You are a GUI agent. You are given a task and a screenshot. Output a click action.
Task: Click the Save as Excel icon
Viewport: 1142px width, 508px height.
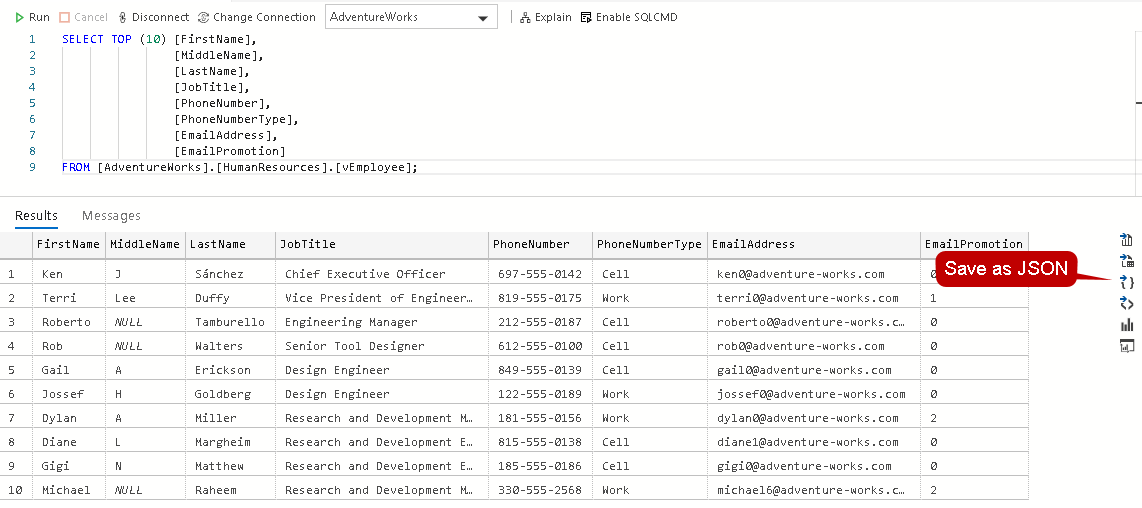tap(1127, 261)
